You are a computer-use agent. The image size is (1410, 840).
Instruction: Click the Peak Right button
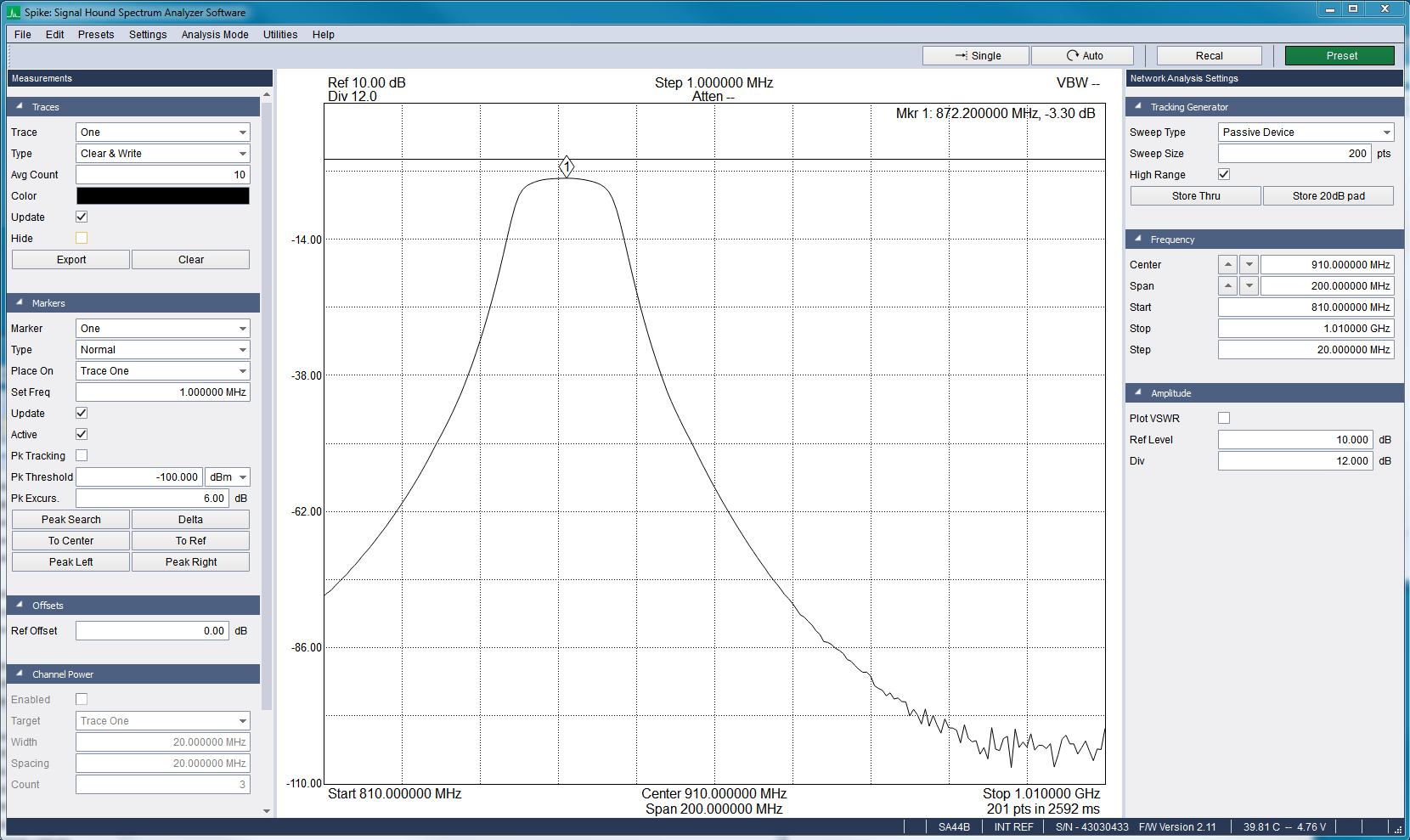tap(191, 562)
